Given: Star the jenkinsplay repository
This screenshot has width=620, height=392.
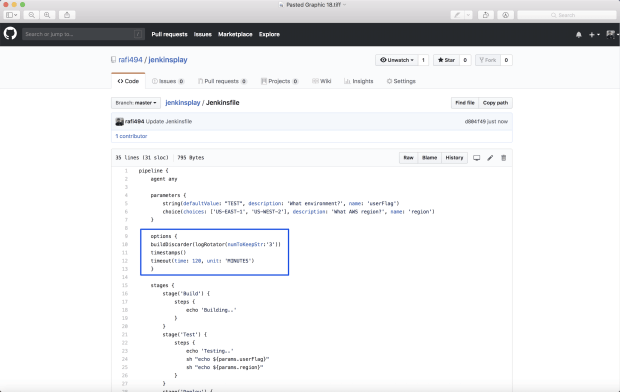Looking at the screenshot, I should 446,60.
